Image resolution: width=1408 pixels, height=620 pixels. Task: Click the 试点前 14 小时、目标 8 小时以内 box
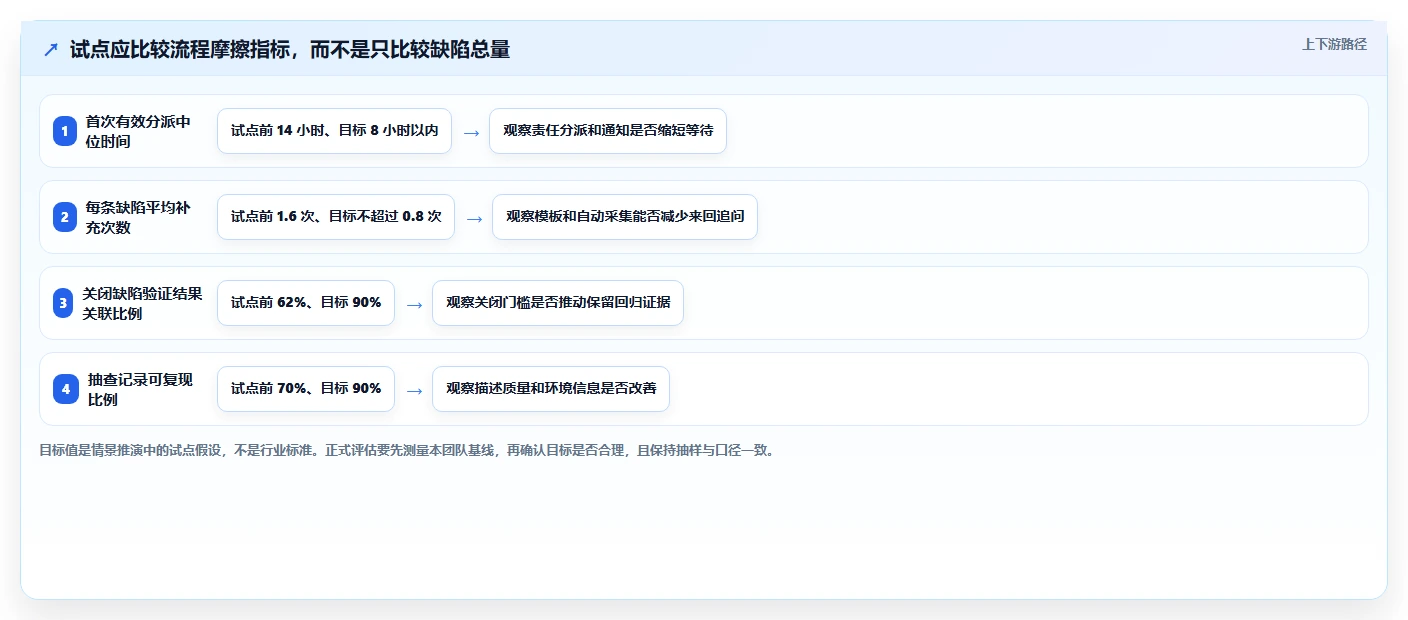tap(334, 131)
